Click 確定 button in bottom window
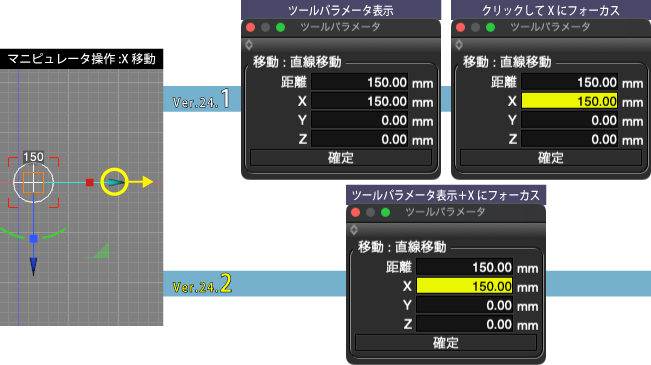 [446, 343]
